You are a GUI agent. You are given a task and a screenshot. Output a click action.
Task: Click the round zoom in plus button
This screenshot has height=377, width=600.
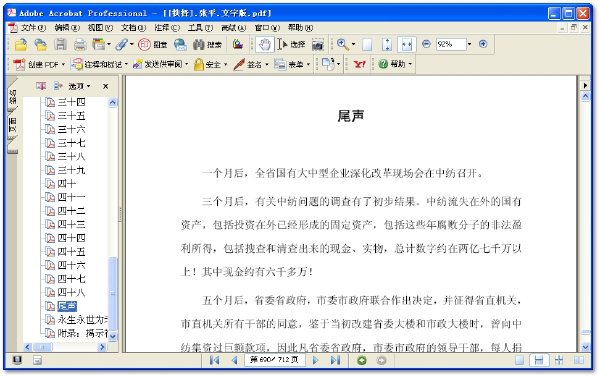point(483,44)
